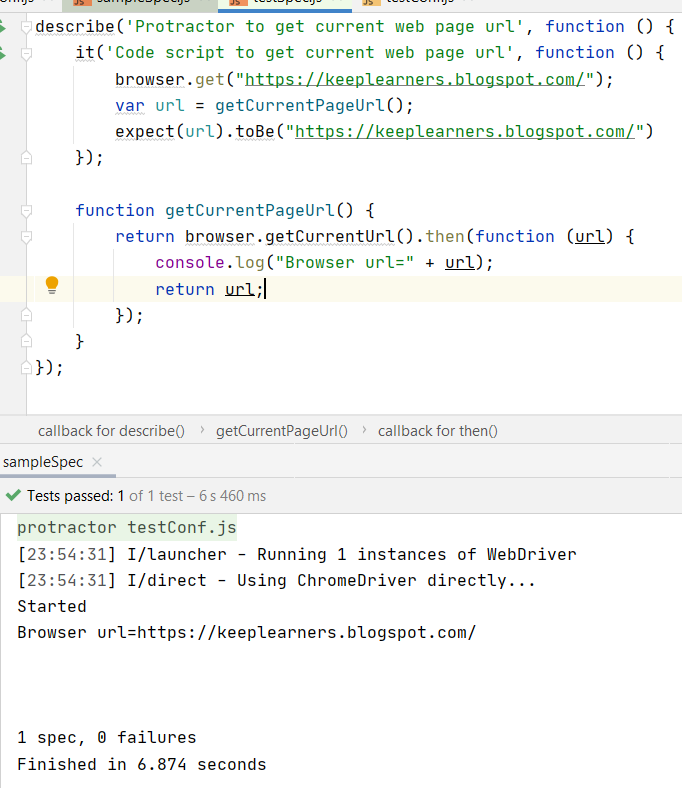Open 'callback for describe()' breadcrumb
682x788 pixels.
tap(111, 431)
